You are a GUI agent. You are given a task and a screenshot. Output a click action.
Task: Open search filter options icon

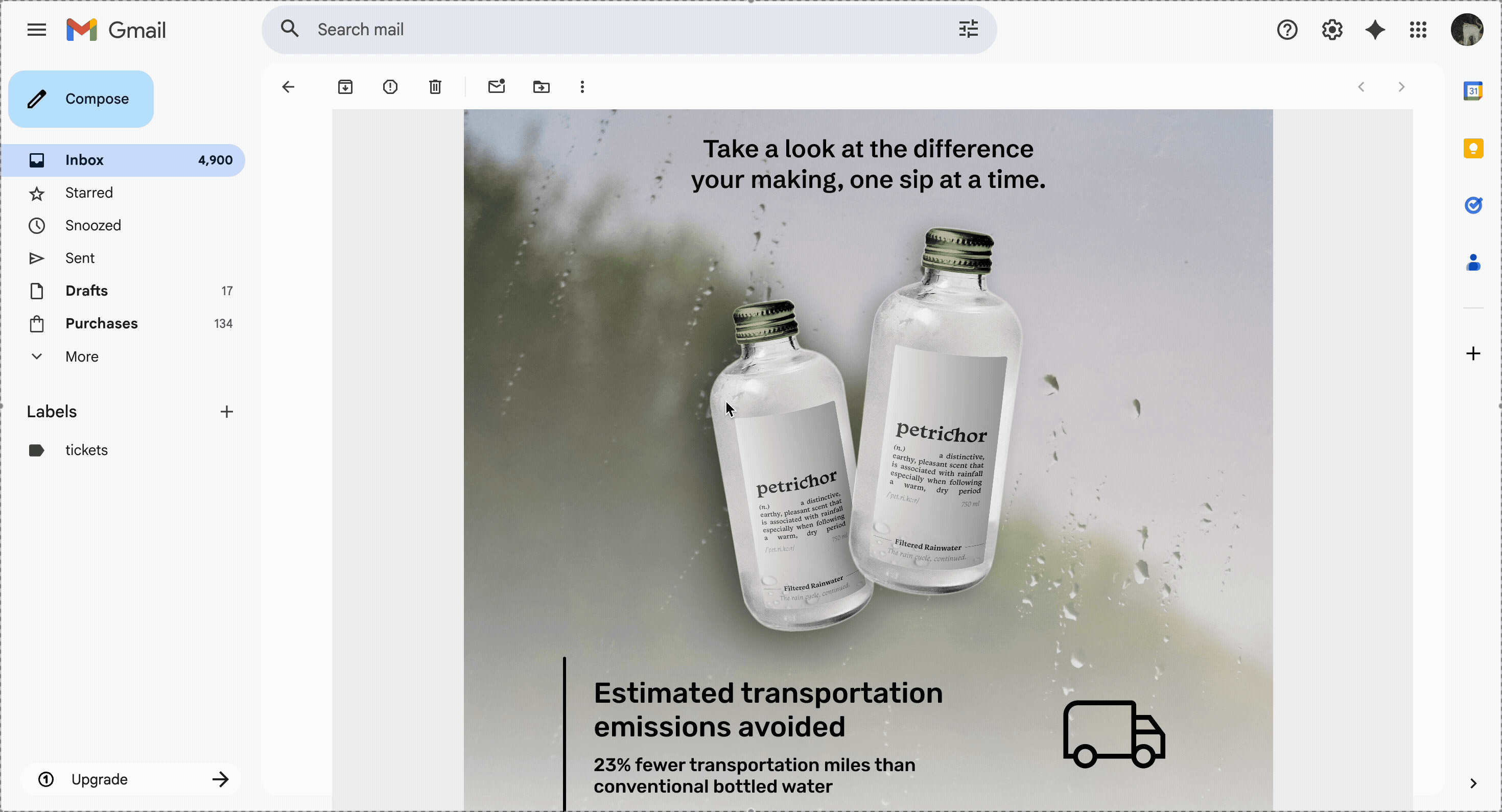click(x=968, y=29)
